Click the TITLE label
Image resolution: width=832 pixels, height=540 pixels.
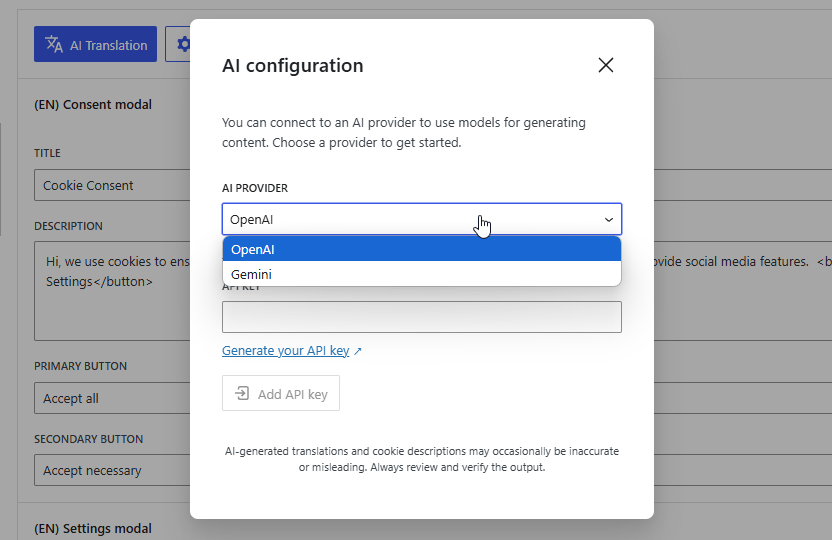pos(47,153)
